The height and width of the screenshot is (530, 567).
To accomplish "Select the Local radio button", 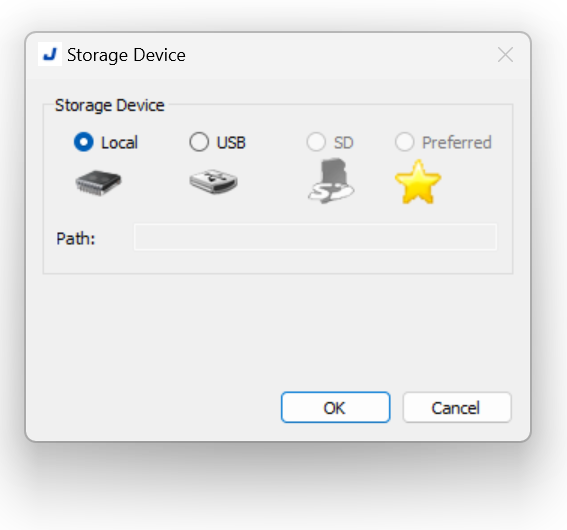I will tap(84, 142).
